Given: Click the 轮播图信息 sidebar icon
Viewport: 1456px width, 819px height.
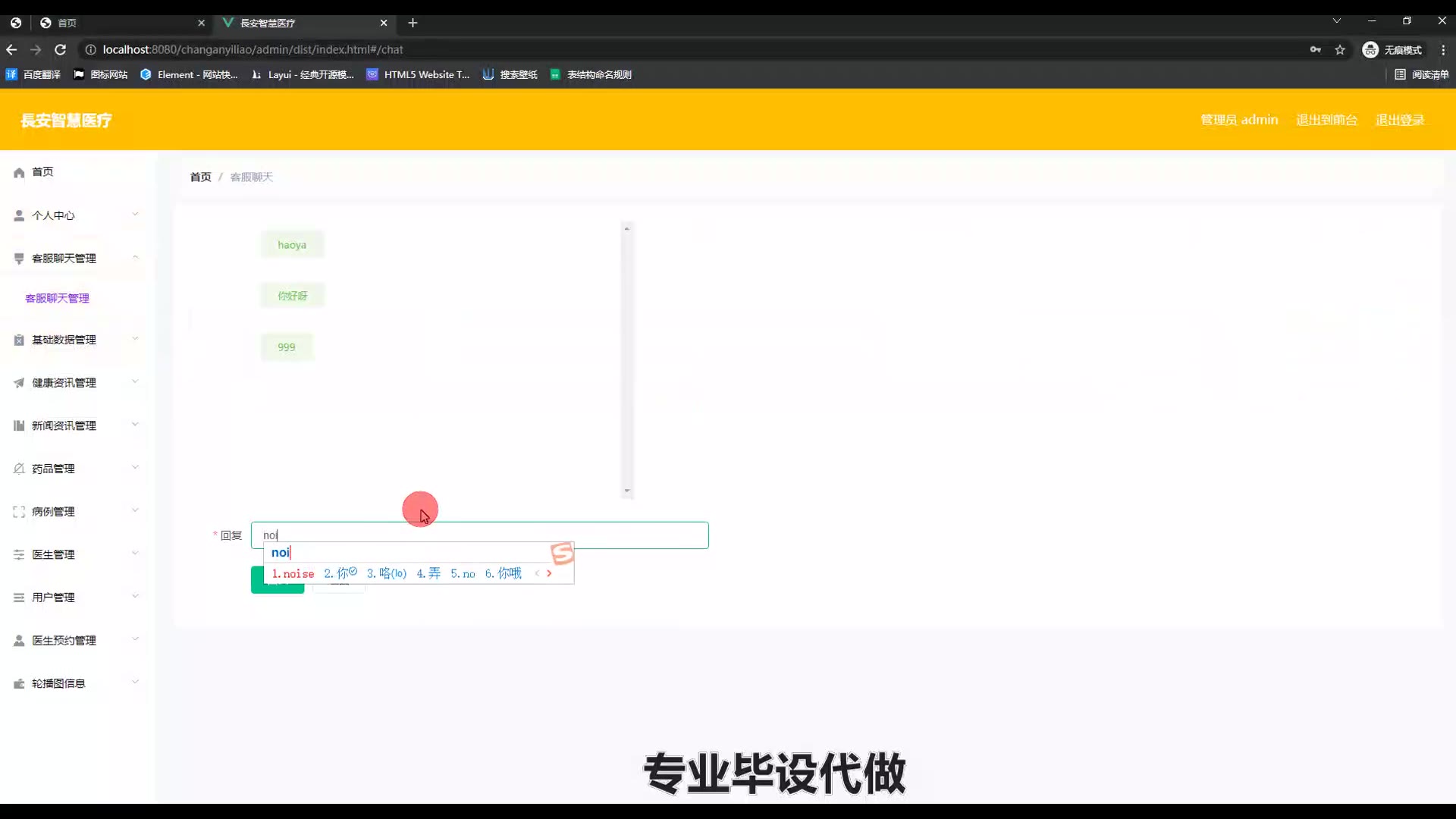Looking at the screenshot, I should click(x=19, y=684).
